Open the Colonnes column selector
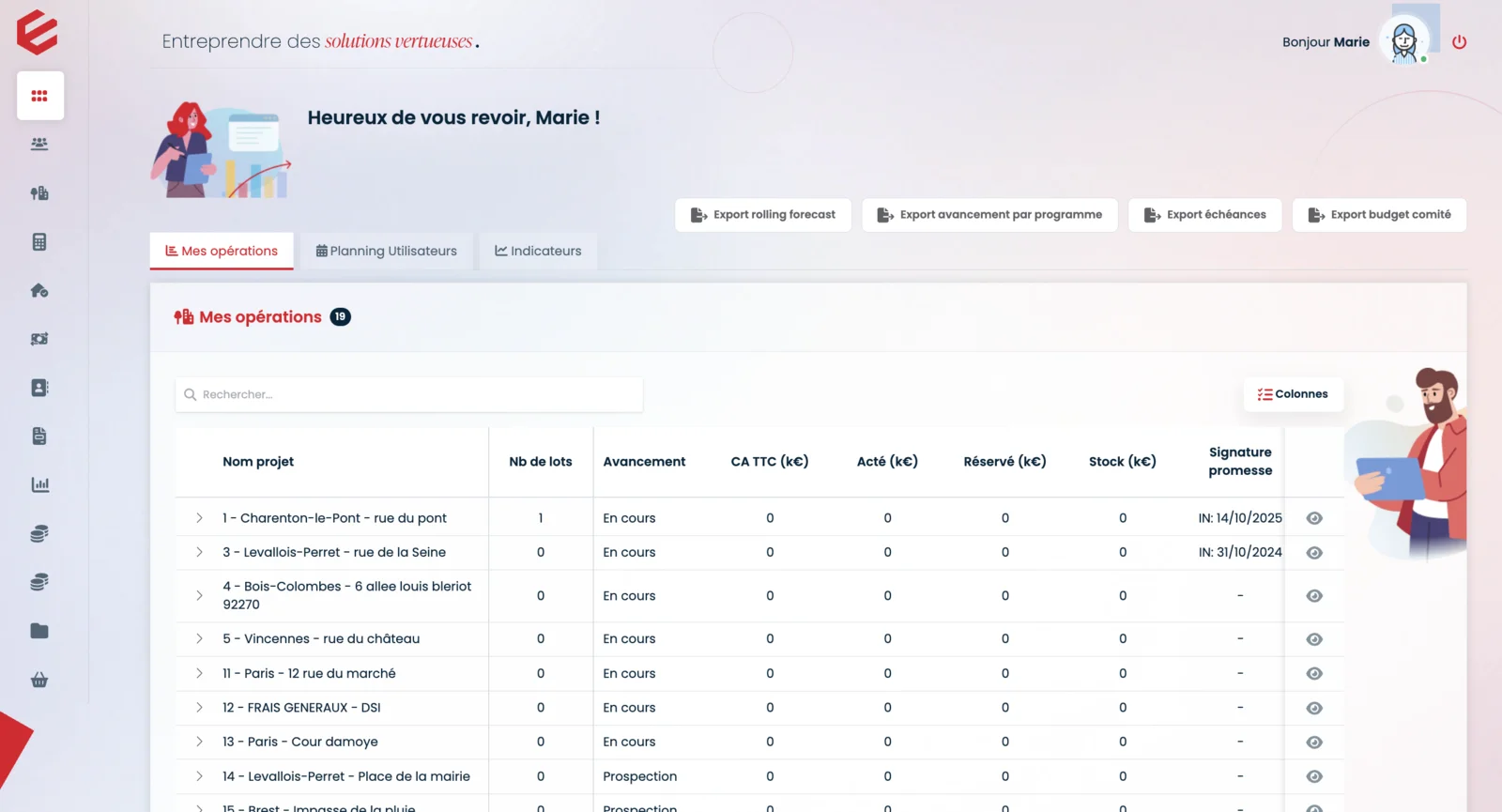The image size is (1502, 812). [1293, 394]
